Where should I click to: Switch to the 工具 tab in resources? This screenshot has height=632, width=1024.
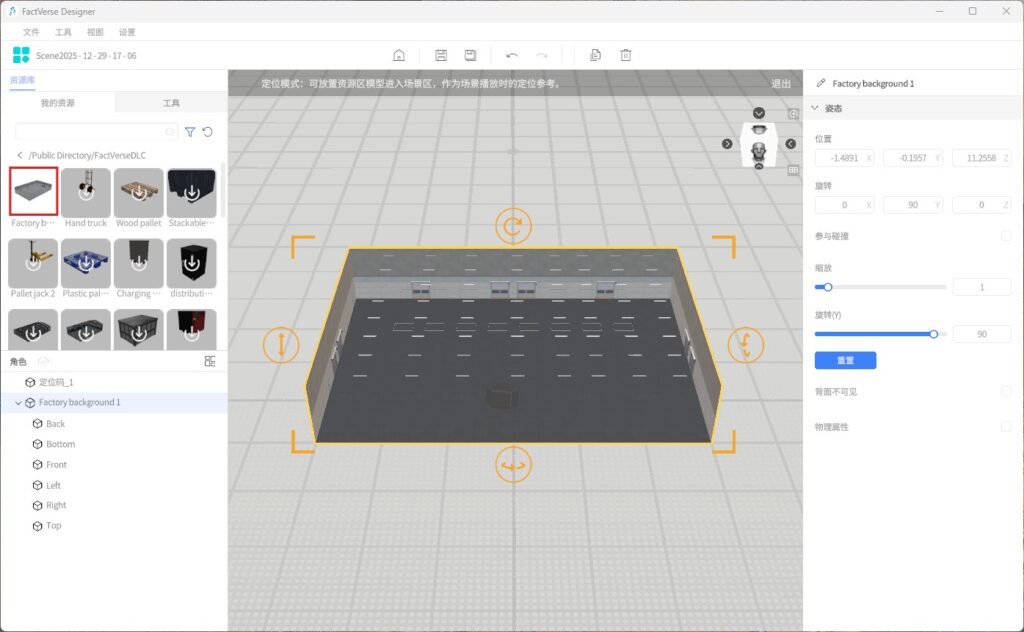pos(171,103)
